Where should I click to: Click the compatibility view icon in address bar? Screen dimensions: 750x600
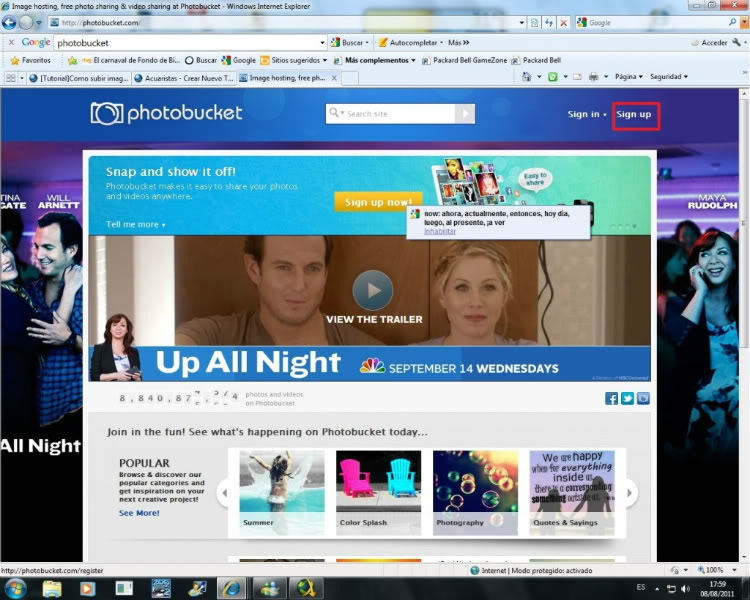(535, 22)
